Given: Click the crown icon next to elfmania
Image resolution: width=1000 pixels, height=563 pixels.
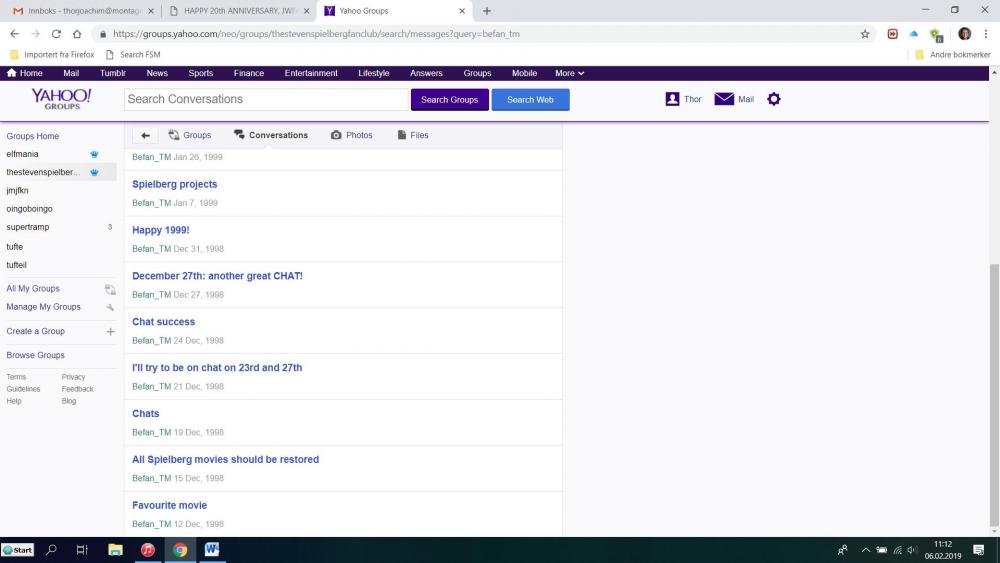Looking at the screenshot, I should 94,154.
